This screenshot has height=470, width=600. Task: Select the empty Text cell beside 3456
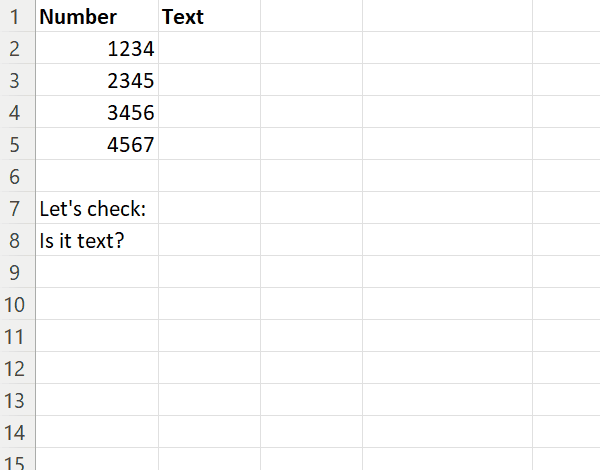click(208, 112)
